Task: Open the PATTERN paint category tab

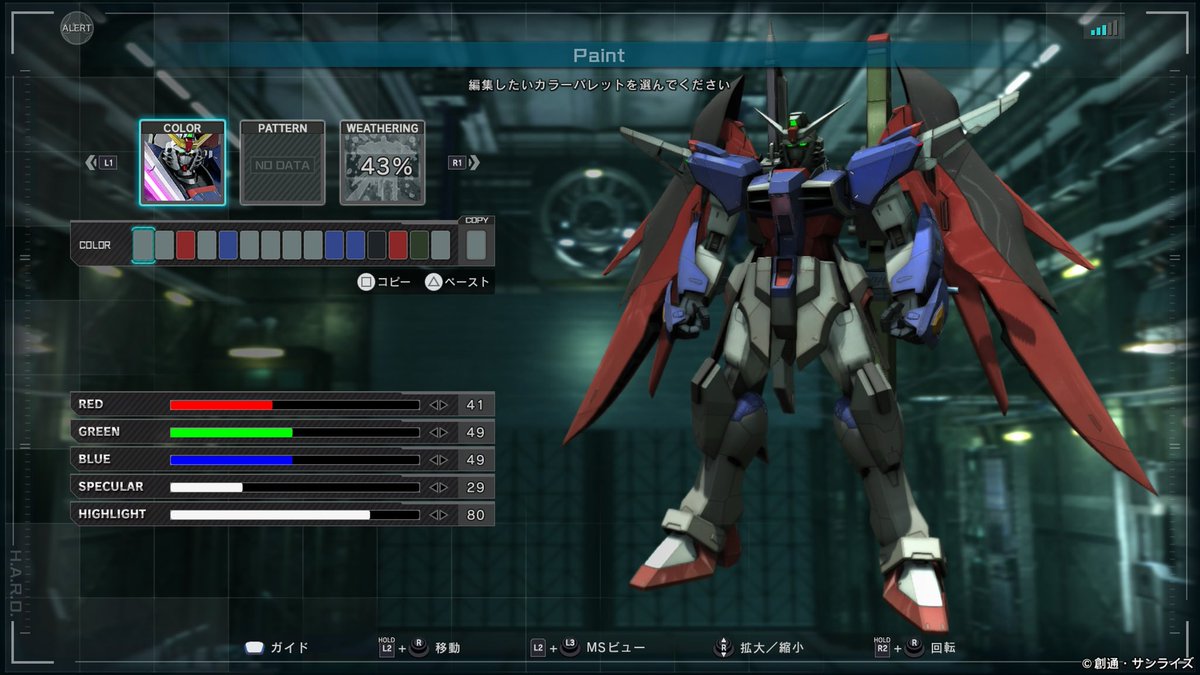Action: point(282,162)
